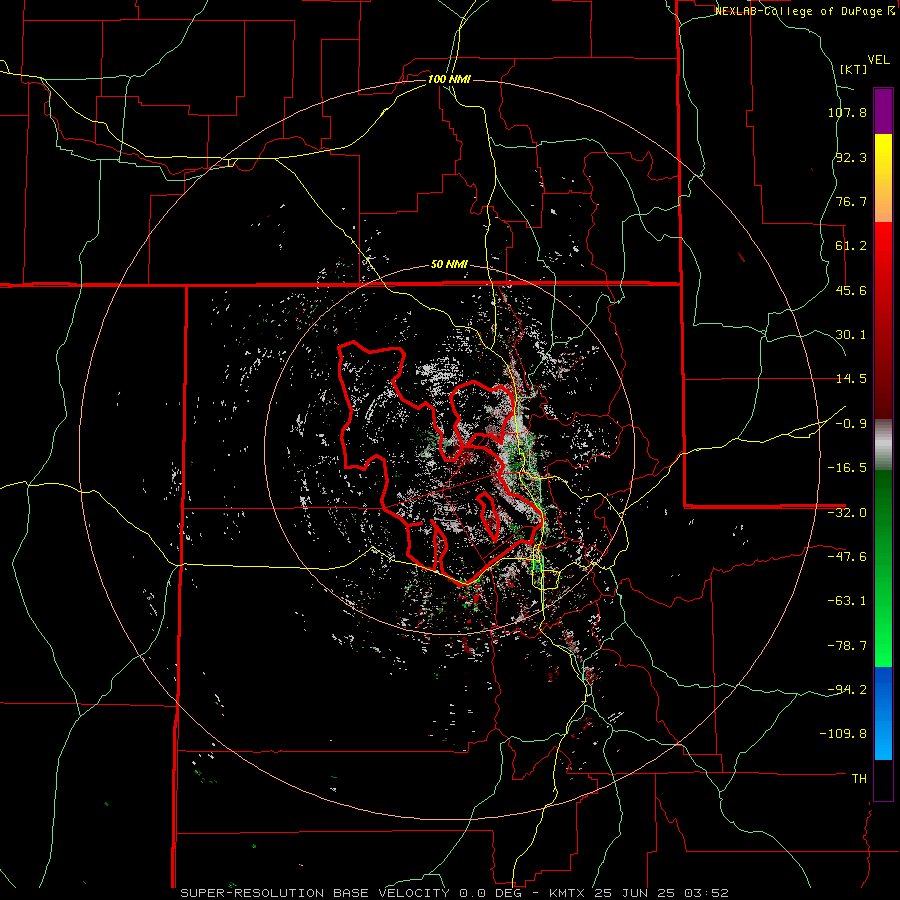Screen dimensions: 900x900
Task: Pick the red segment of velocity color bar
Action: coord(883,320)
